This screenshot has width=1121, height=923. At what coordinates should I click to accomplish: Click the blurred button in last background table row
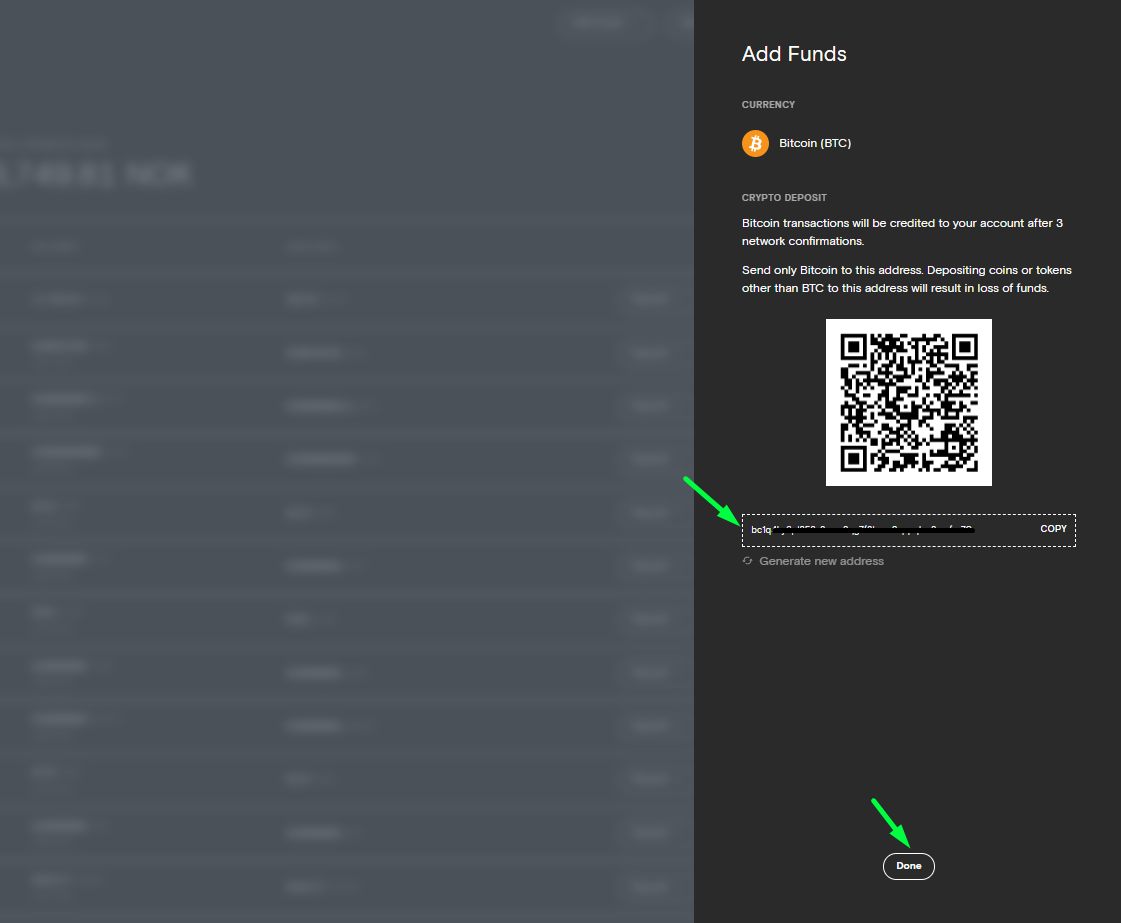click(649, 884)
